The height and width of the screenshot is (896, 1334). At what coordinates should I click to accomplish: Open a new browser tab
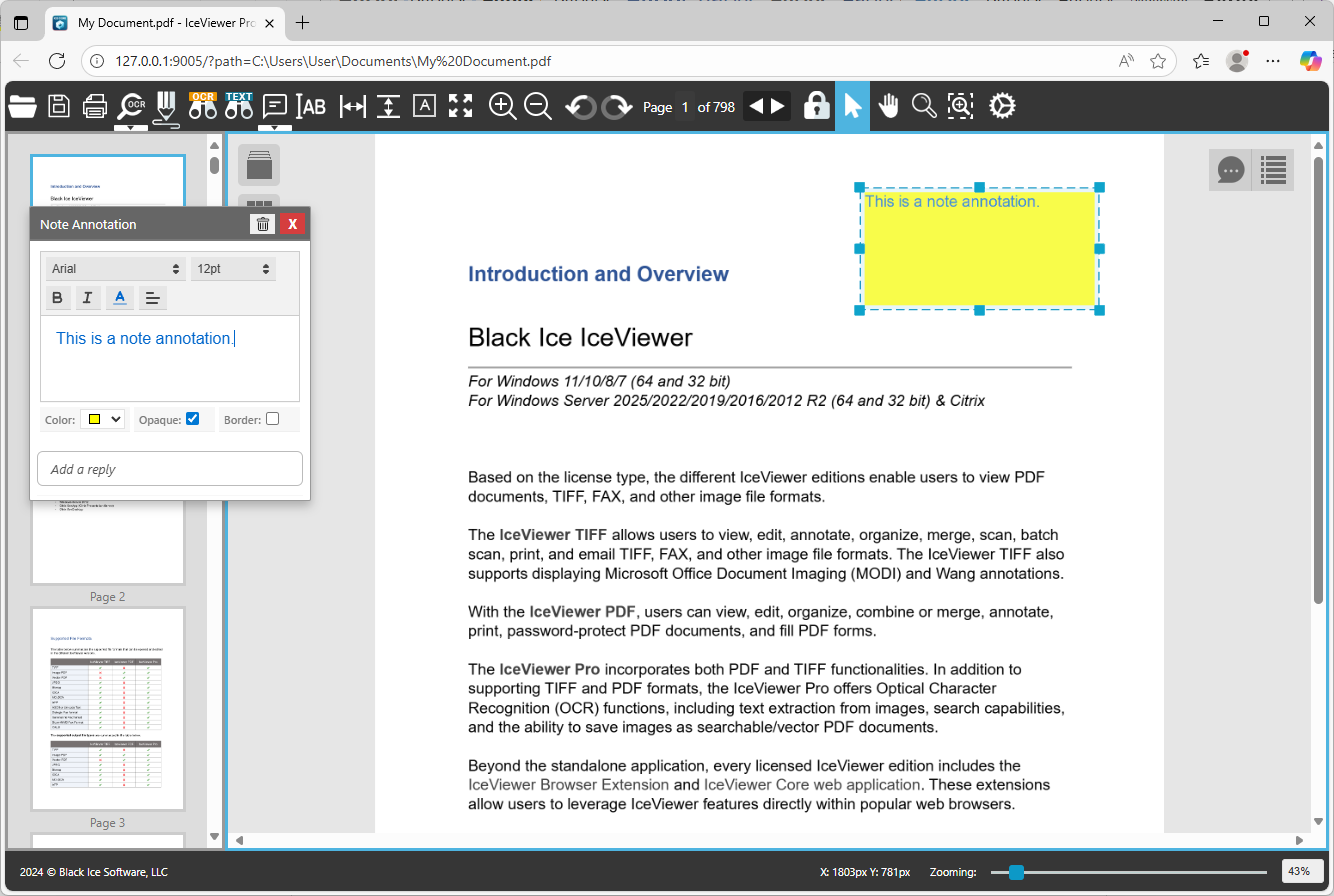(302, 22)
